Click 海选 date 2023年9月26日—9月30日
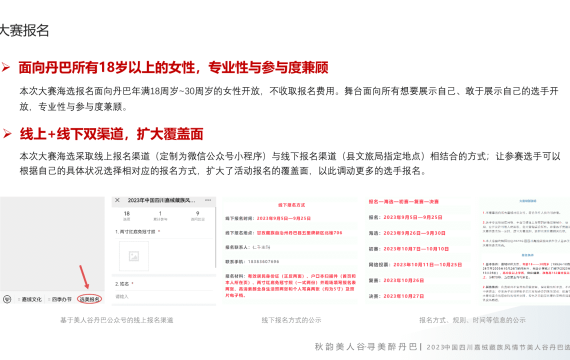Viewport: 570px width, 360px height. click(414, 233)
